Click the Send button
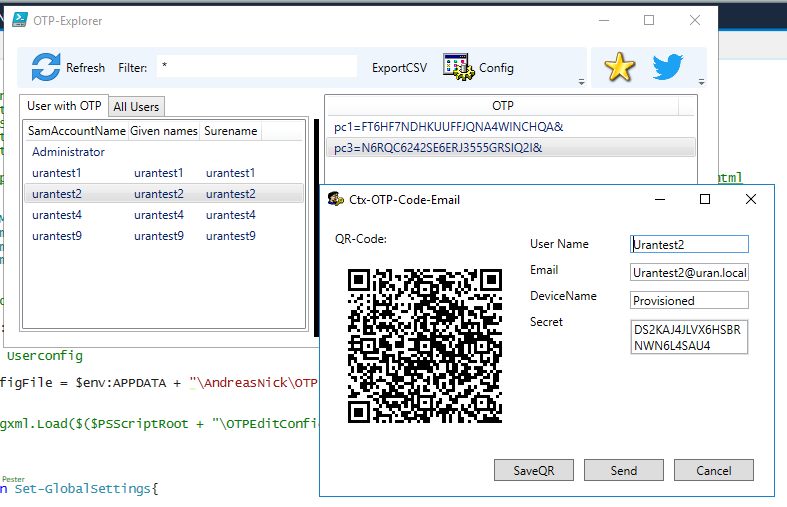The width and height of the screenshot is (787, 507). 623,470
